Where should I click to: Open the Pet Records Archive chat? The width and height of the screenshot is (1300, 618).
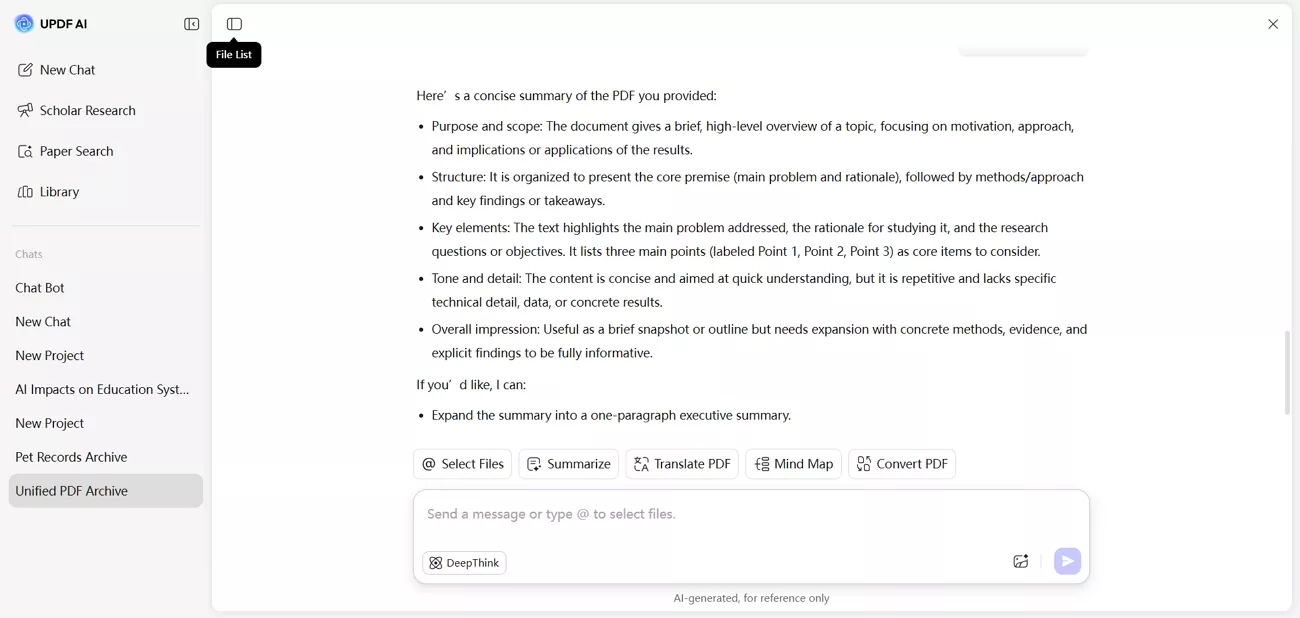(x=71, y=456)
